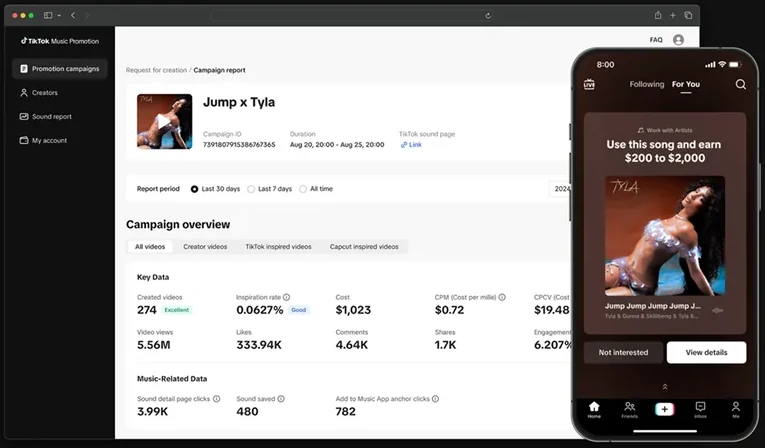The image size is (765, 448).
Task: Switch to Capcut inspired videos tab
Action: pos(364,247)
